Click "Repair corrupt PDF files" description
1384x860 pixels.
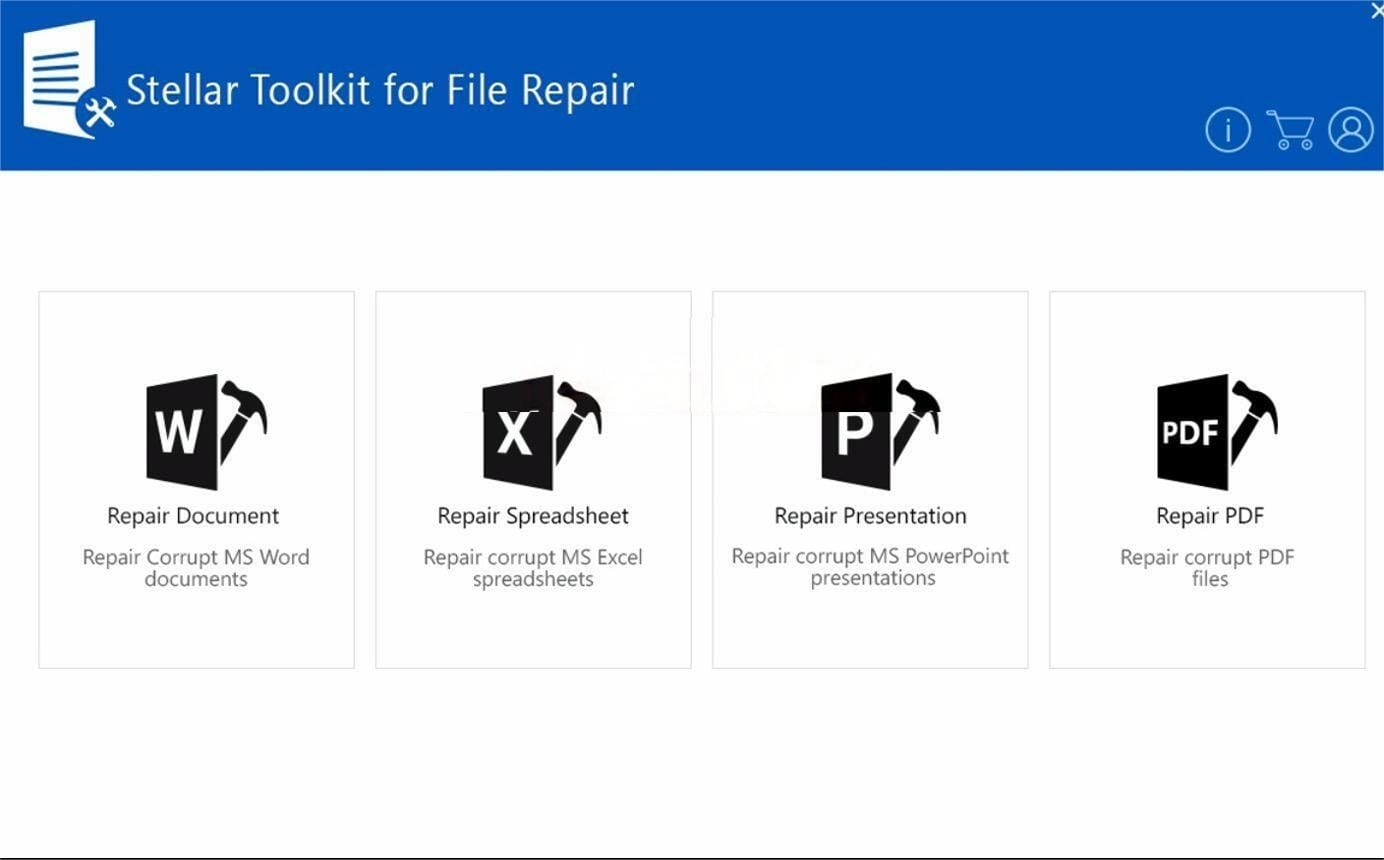pos(1208,568)
